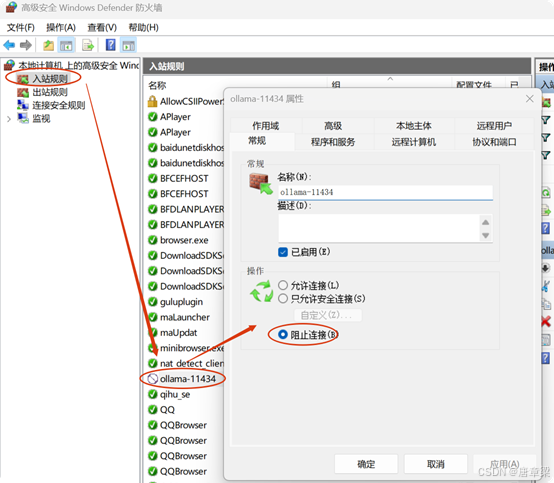Click the Up one level folder icon

[48, 45]
